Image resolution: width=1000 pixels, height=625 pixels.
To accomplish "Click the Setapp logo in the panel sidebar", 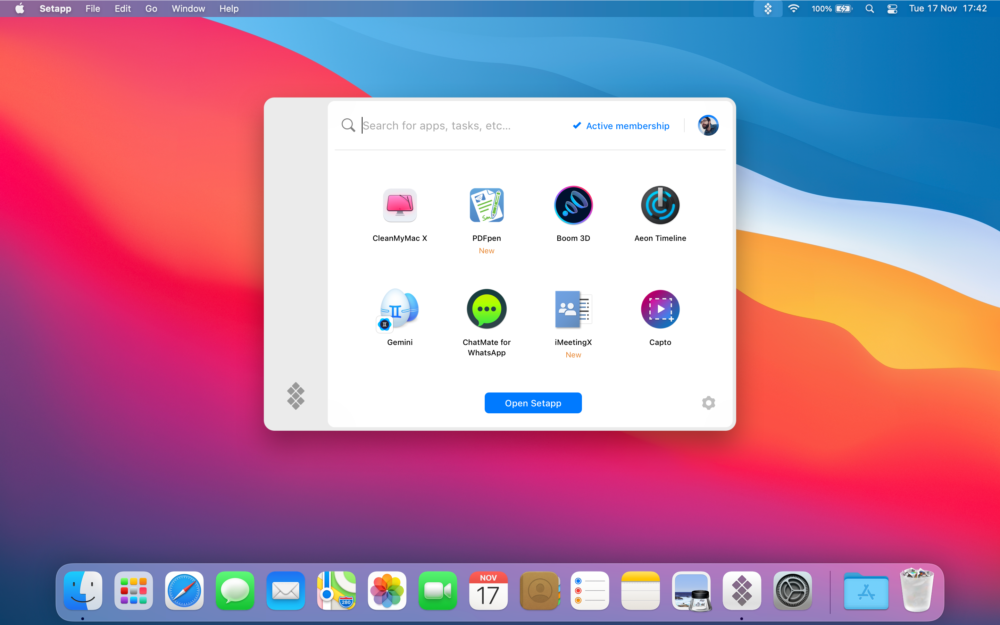I will (x=296, y=396).
